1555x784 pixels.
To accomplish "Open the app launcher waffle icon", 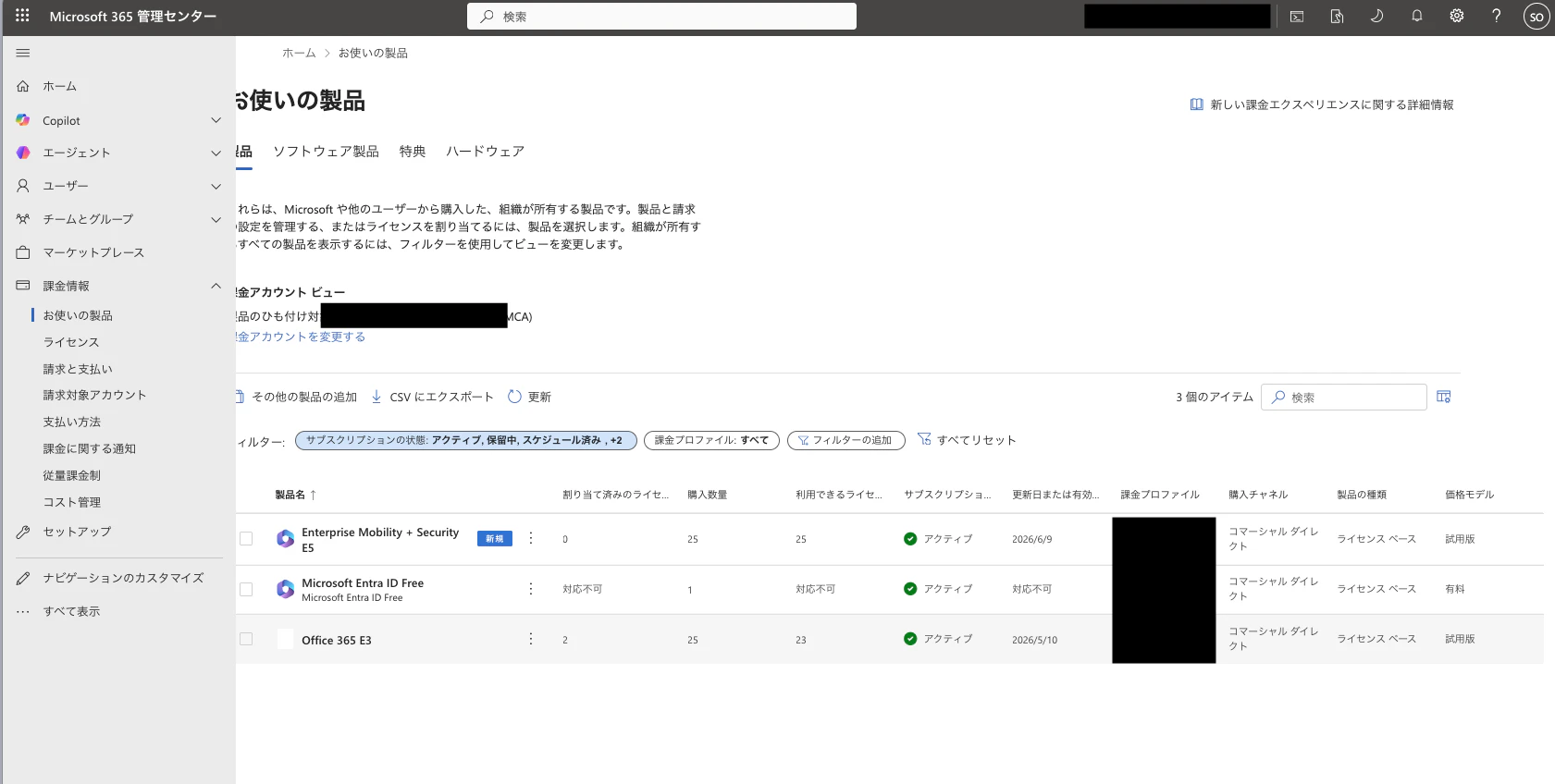I will [x=22, y=16].
